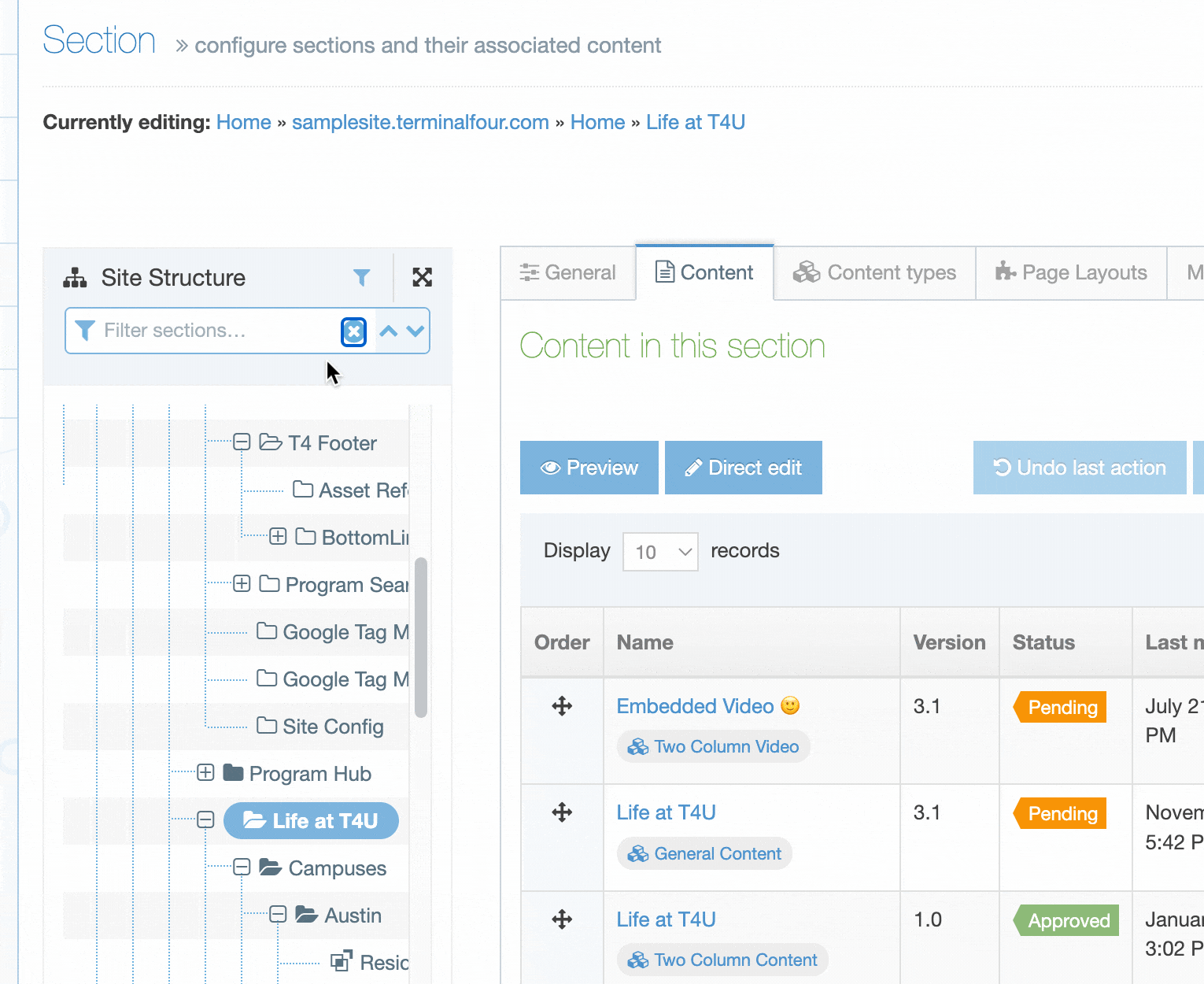Collapse the Campuses section
Screen dimensions: 1204x984
tap(242, 867)
